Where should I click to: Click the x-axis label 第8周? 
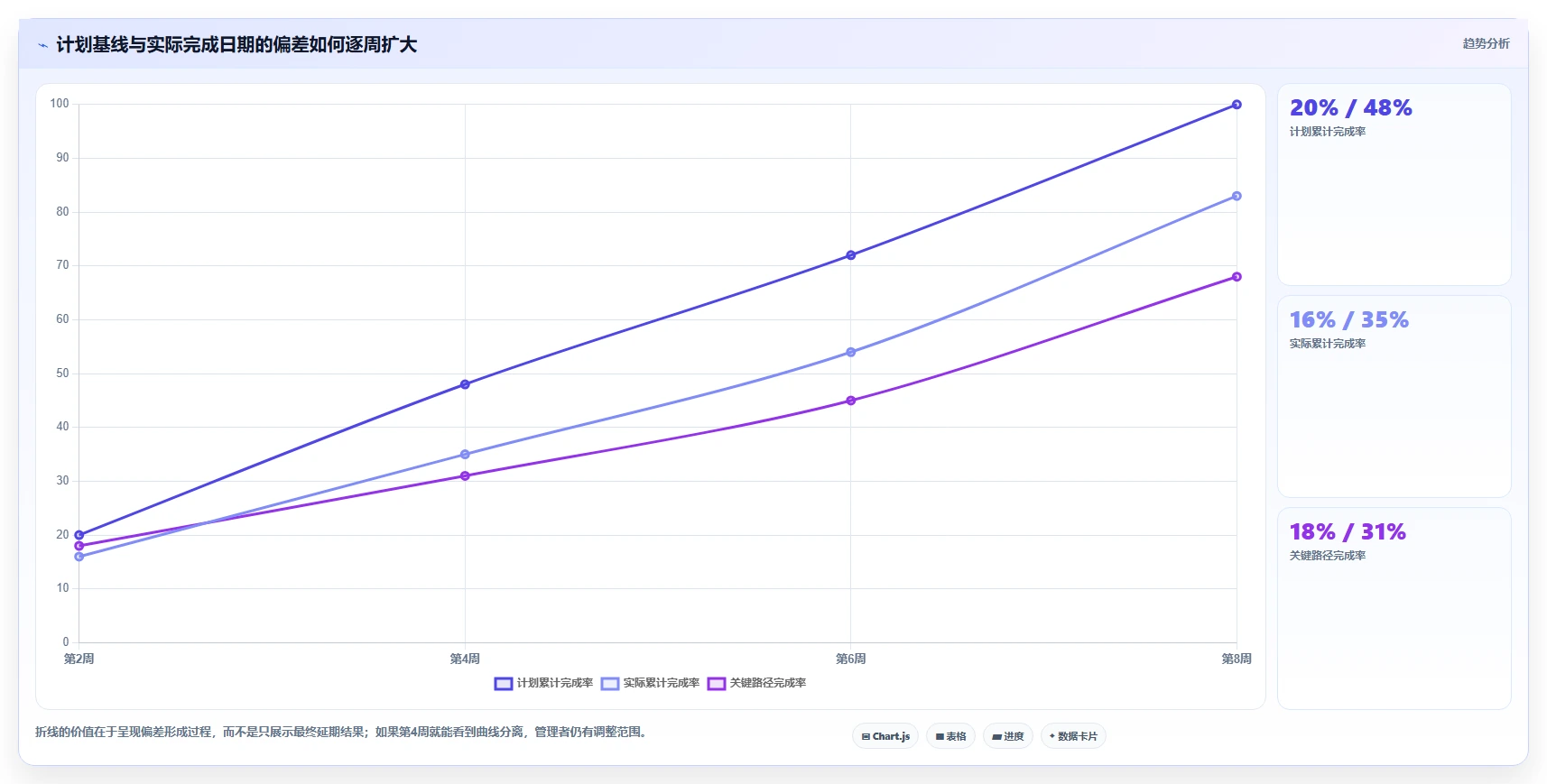point(1237,659)
